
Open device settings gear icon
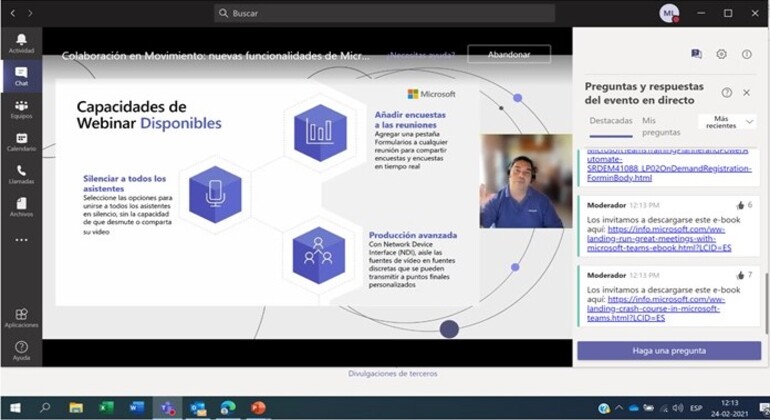point(721,54)
